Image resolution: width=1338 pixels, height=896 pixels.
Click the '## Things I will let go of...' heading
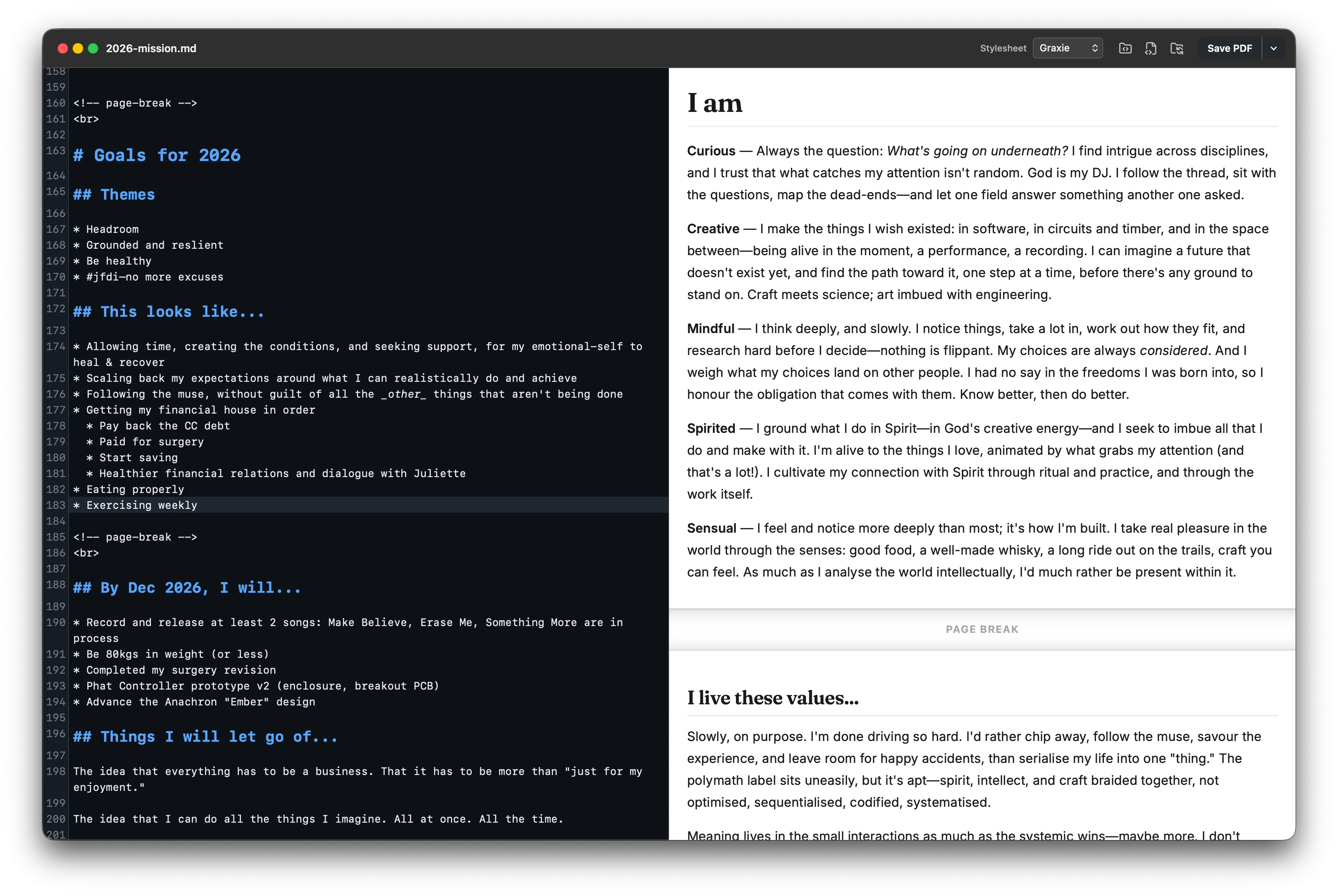205,737
